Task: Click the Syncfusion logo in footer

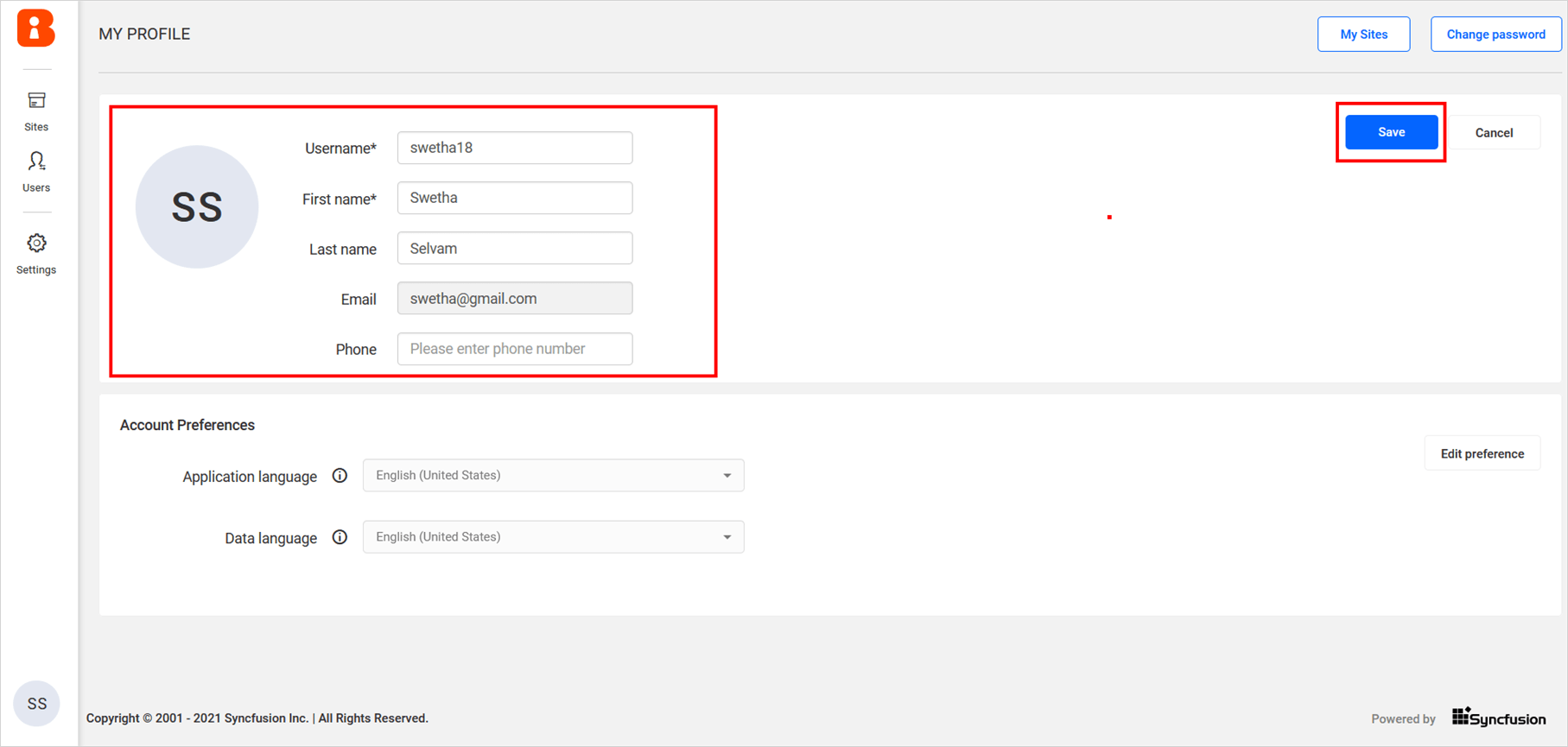Action: pos(1499,718)
